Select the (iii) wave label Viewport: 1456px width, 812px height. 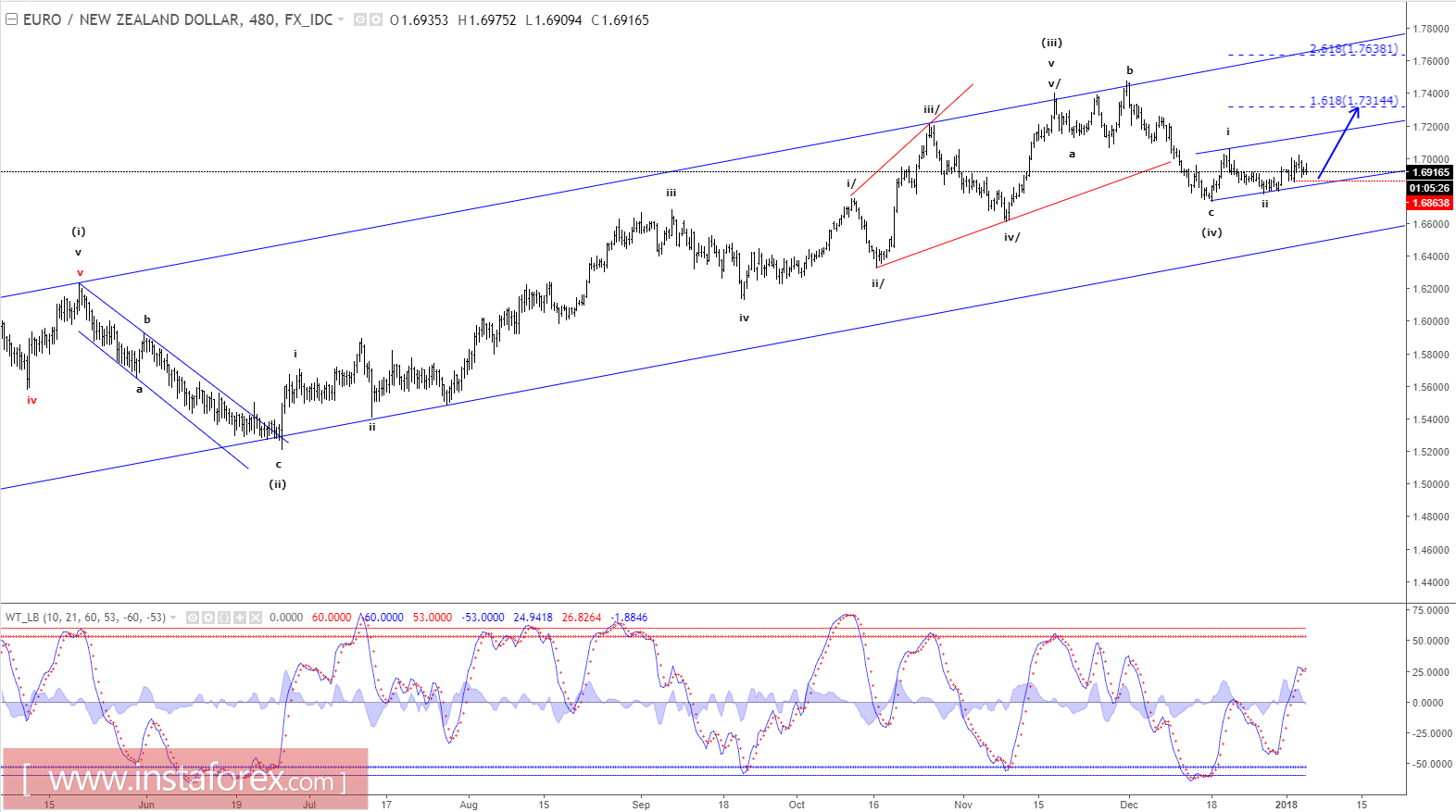1051,43
